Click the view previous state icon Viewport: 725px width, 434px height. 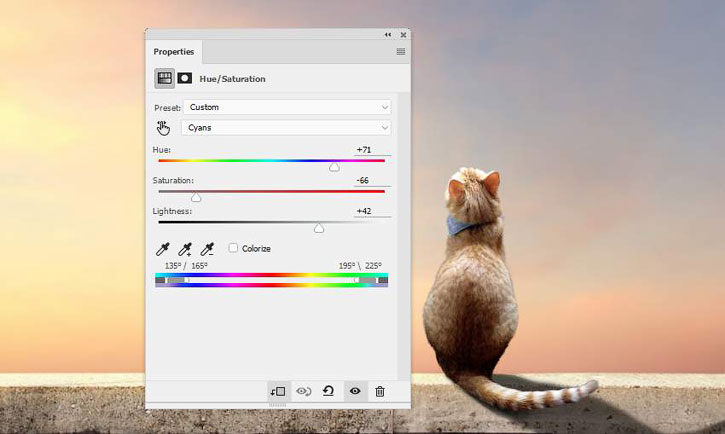pos(303,391)
